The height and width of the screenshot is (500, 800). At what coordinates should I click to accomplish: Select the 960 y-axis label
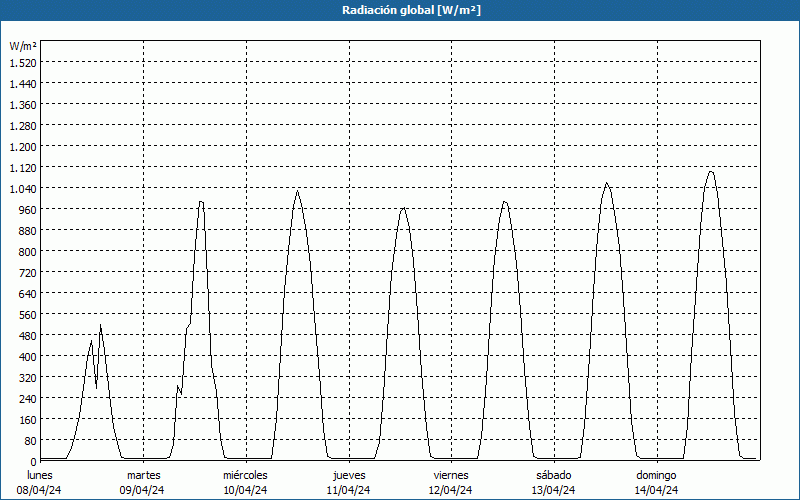(x=28, y=210)
